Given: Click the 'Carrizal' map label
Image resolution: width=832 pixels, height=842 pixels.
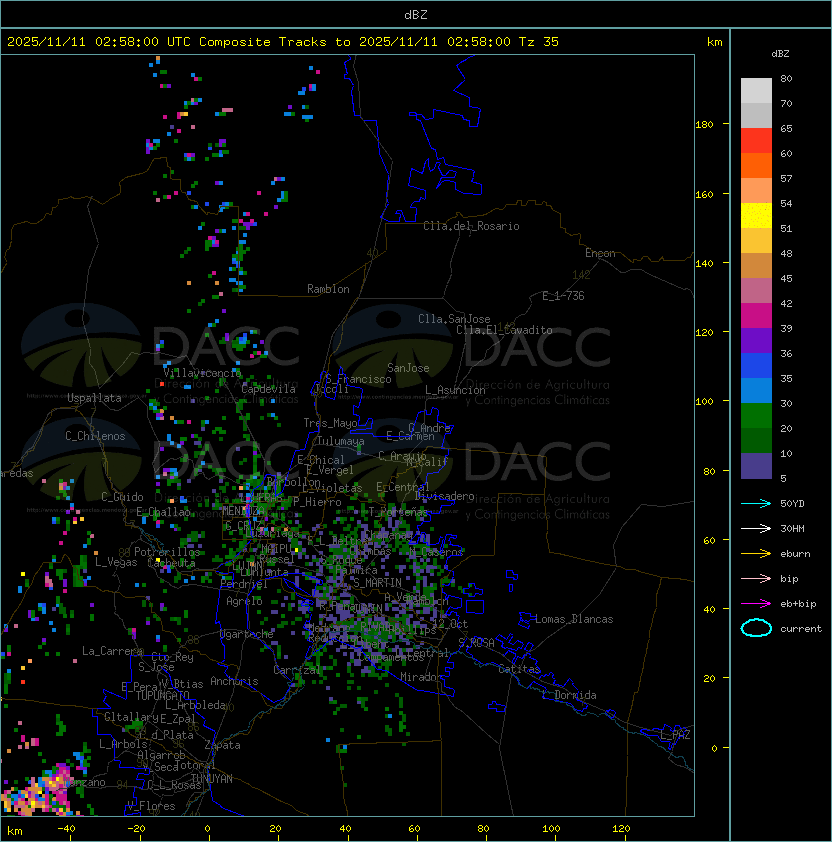Looking at the screenshot, I should point(297,670).
